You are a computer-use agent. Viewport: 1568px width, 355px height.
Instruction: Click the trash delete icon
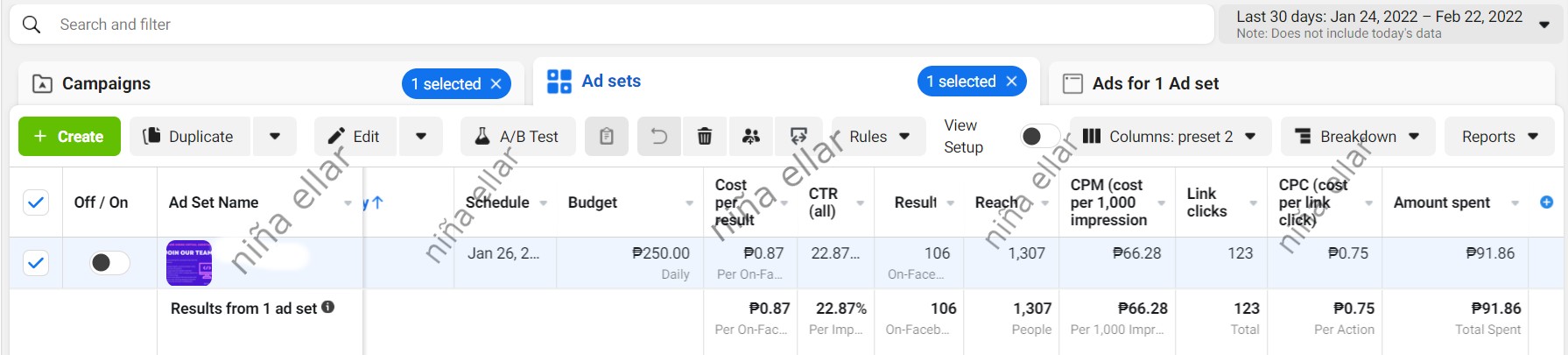pos(704,137)
